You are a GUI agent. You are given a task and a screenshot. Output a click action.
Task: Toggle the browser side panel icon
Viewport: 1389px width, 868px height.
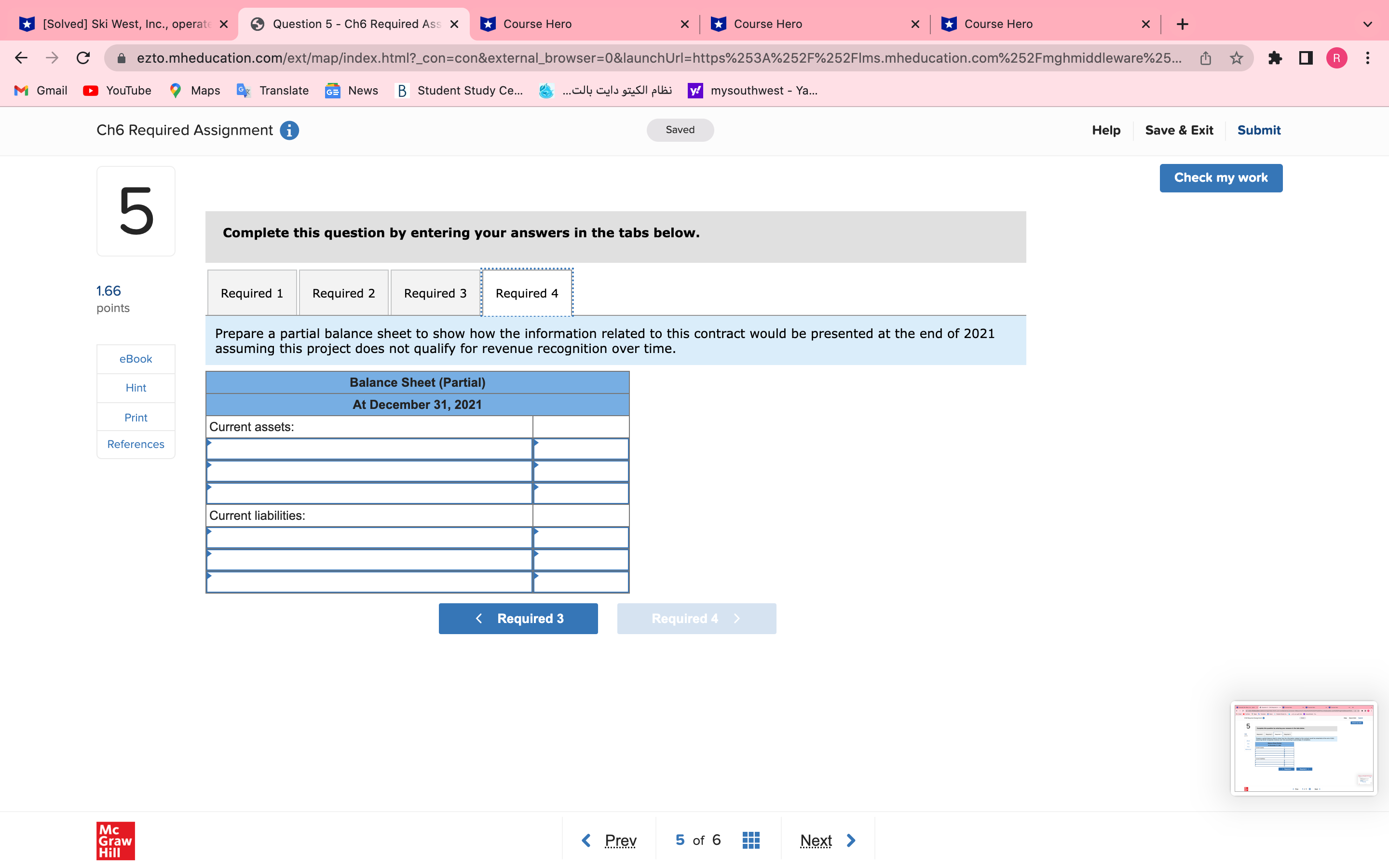coord(1306,58)
